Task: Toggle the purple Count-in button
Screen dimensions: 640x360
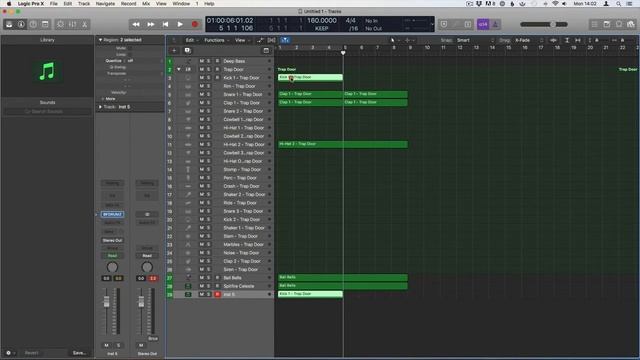Action: 483,24
